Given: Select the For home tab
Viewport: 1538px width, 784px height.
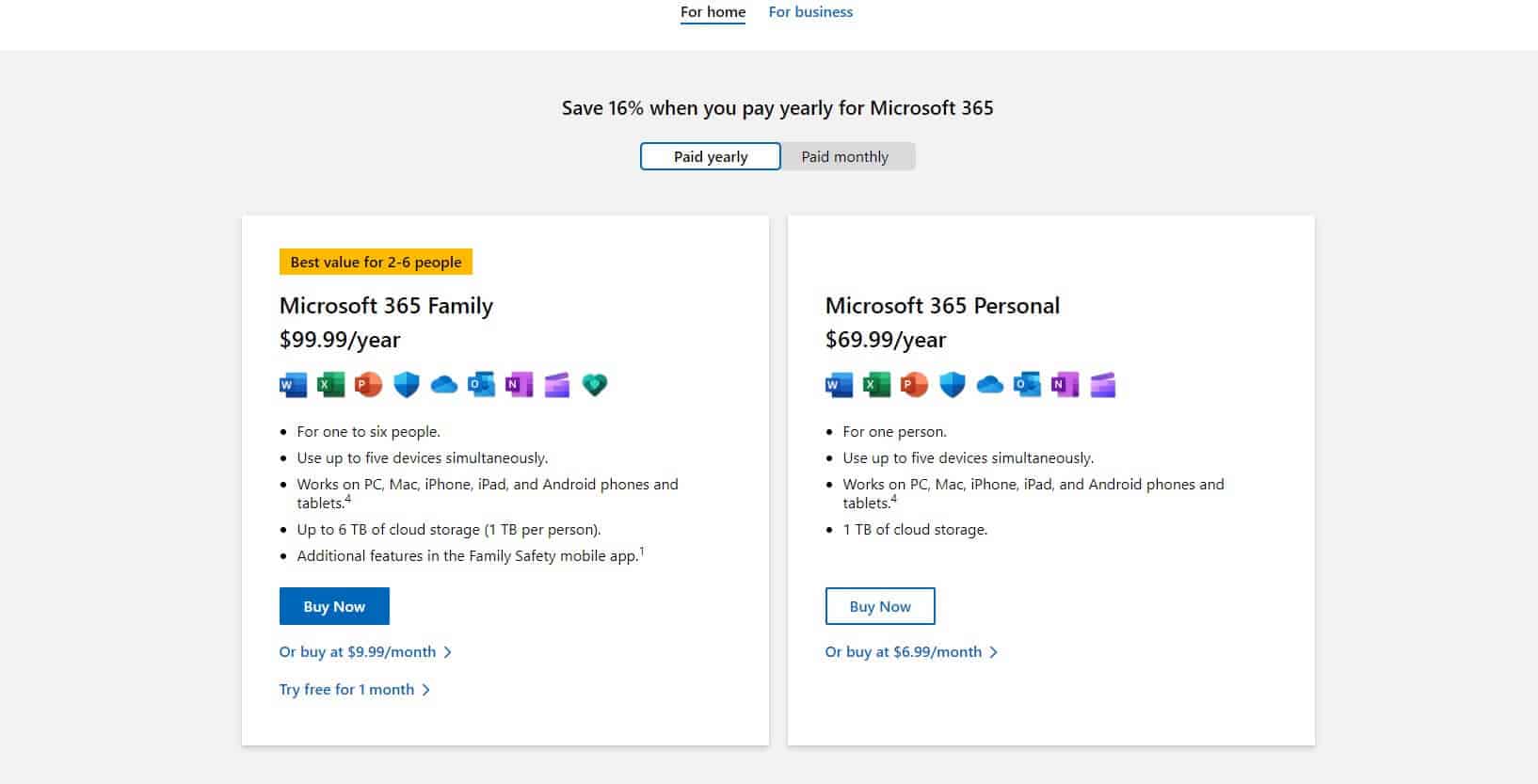Looking at the screenshot, I should 713,11.
